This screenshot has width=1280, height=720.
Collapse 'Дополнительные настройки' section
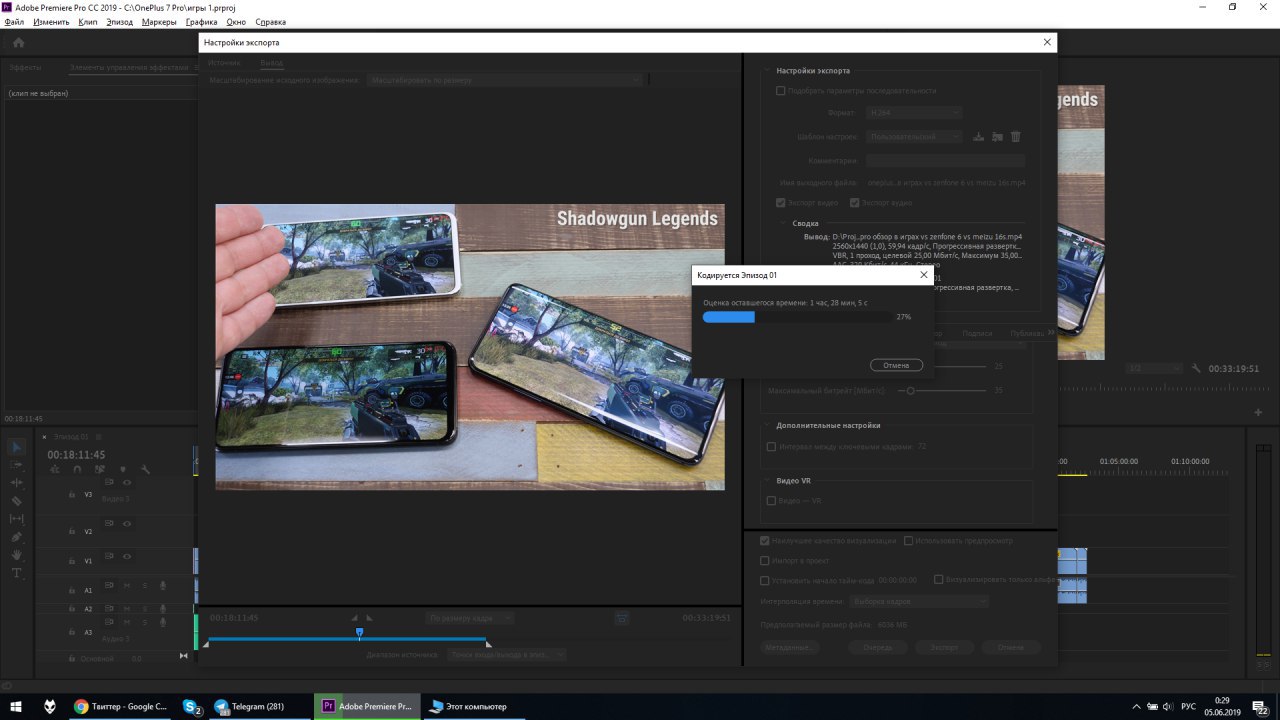pyautogui.click(x=766, y=425)
